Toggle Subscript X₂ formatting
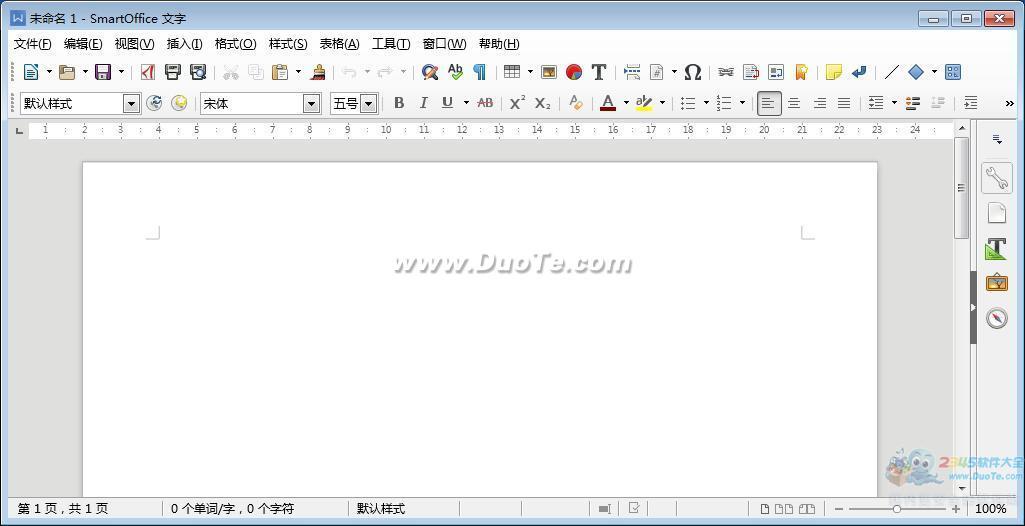The image size is (1025, 526). (x=543, y=103)
